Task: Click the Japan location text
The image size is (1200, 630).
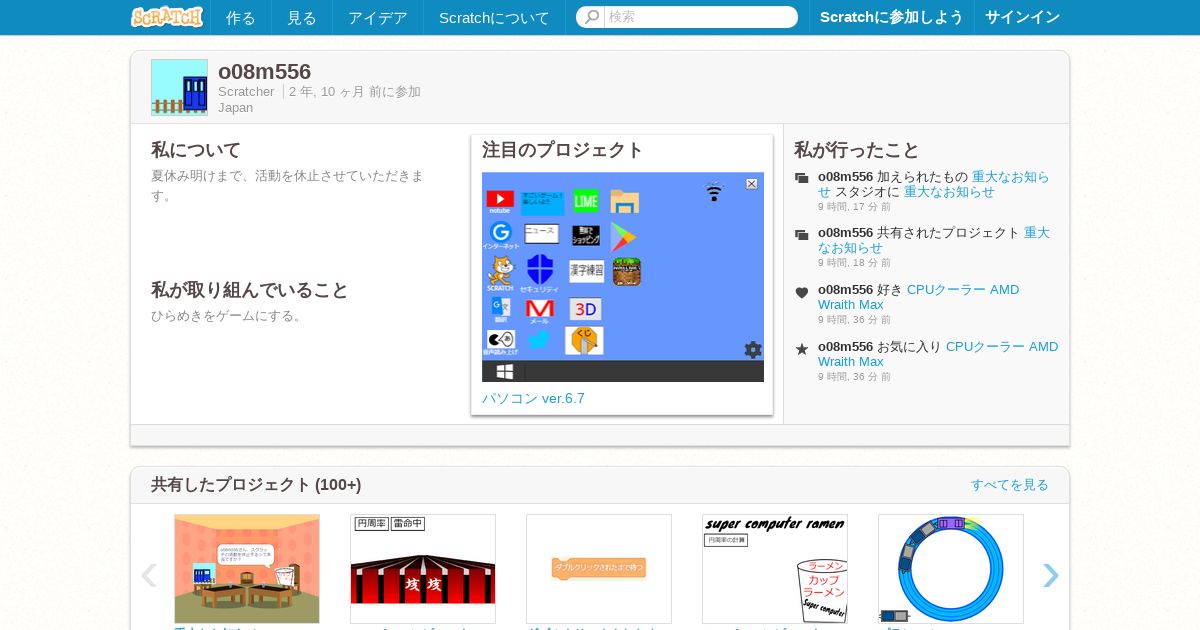Action: [236, 108]
